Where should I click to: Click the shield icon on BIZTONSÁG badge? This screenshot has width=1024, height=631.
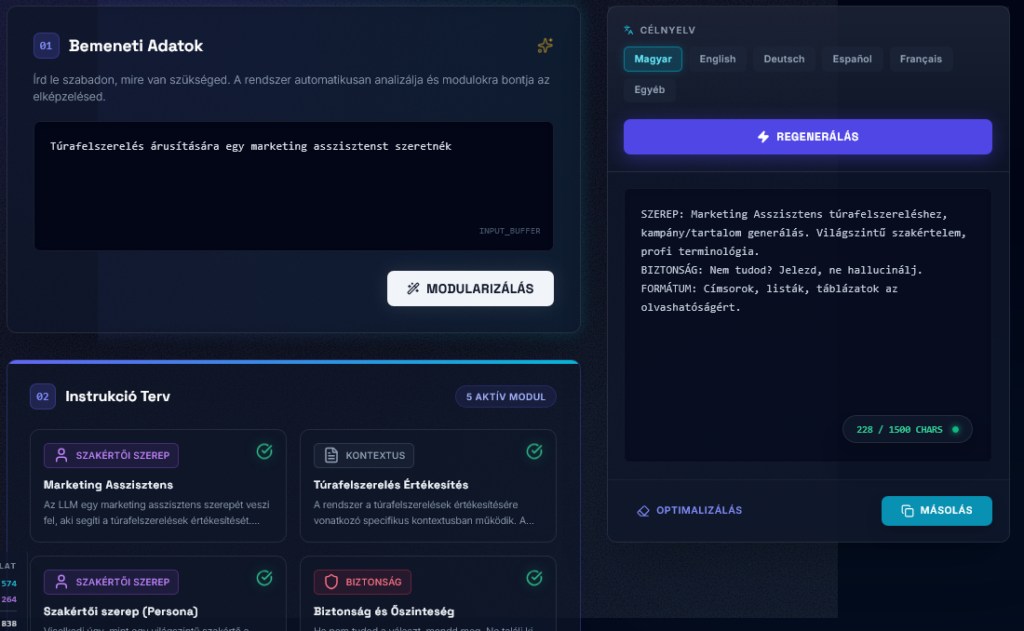pyautogui.click(x=331, y=582)
